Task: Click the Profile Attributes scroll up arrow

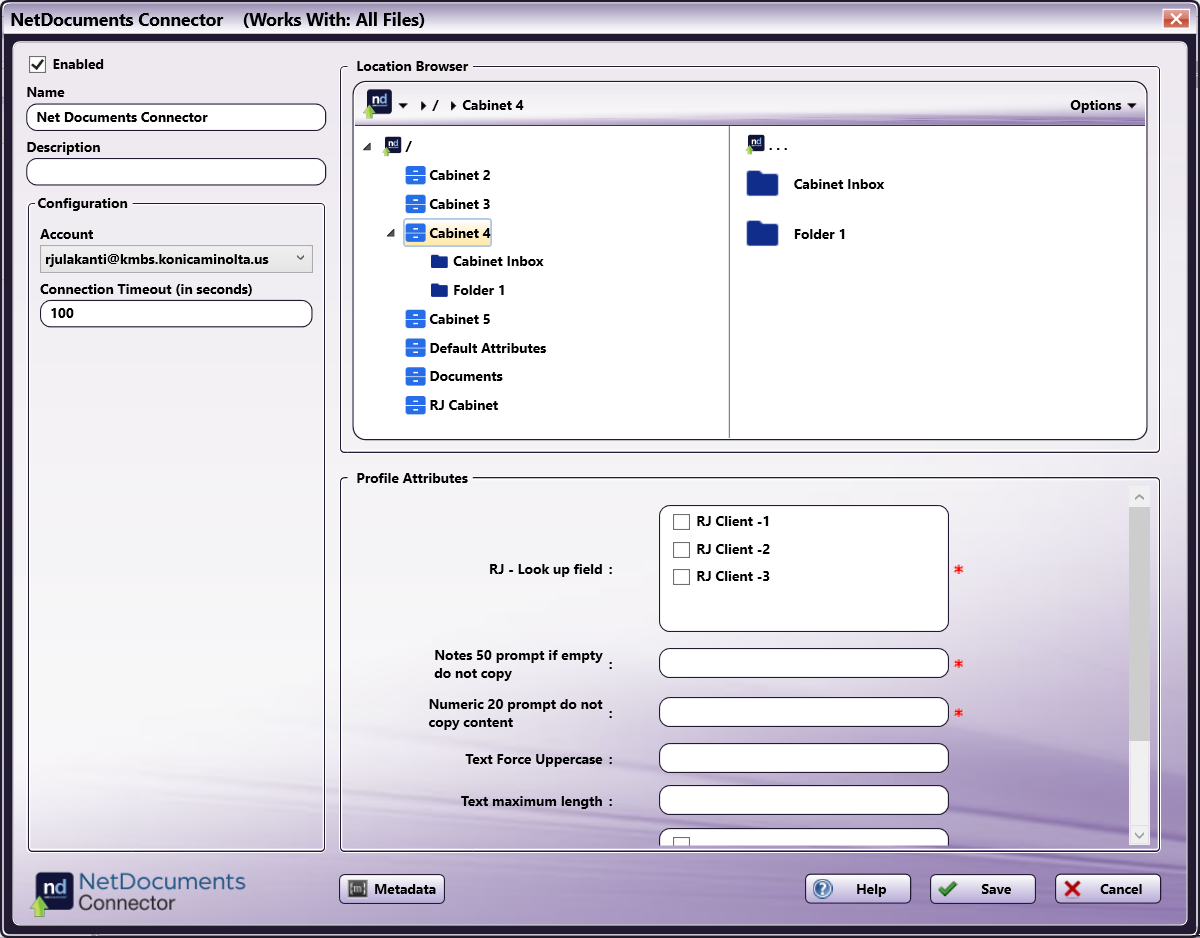Action: point(1139,496)
